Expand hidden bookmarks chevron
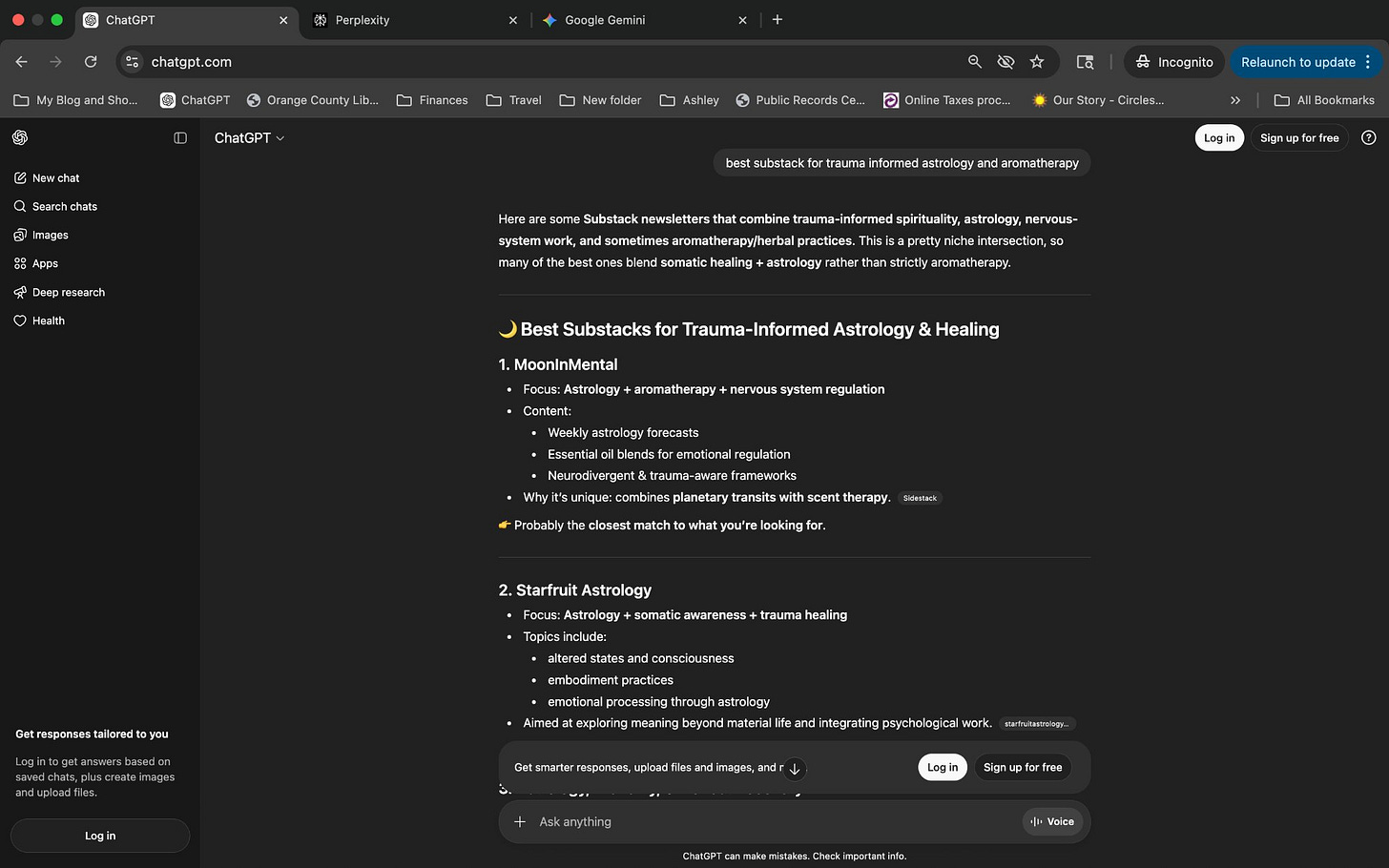Screen dimensions: 1389x868 (x=1235, y=100)
